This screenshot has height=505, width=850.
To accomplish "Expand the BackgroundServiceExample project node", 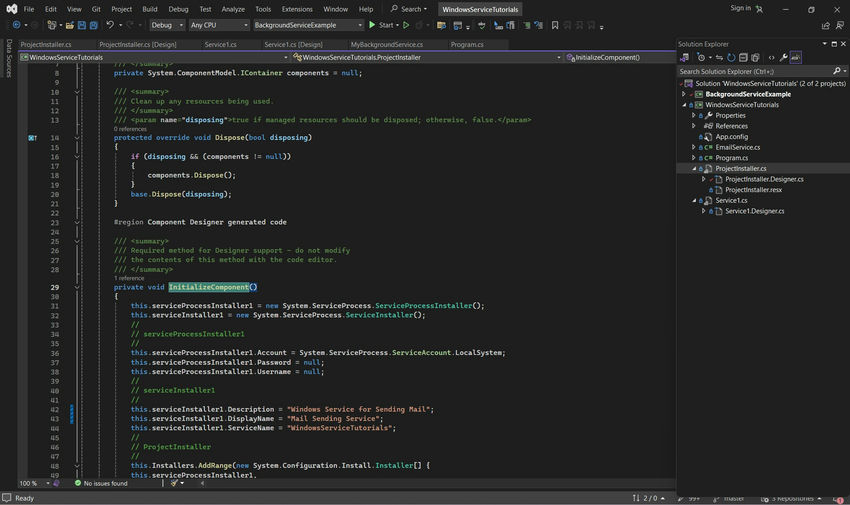I will click(684, 94).
